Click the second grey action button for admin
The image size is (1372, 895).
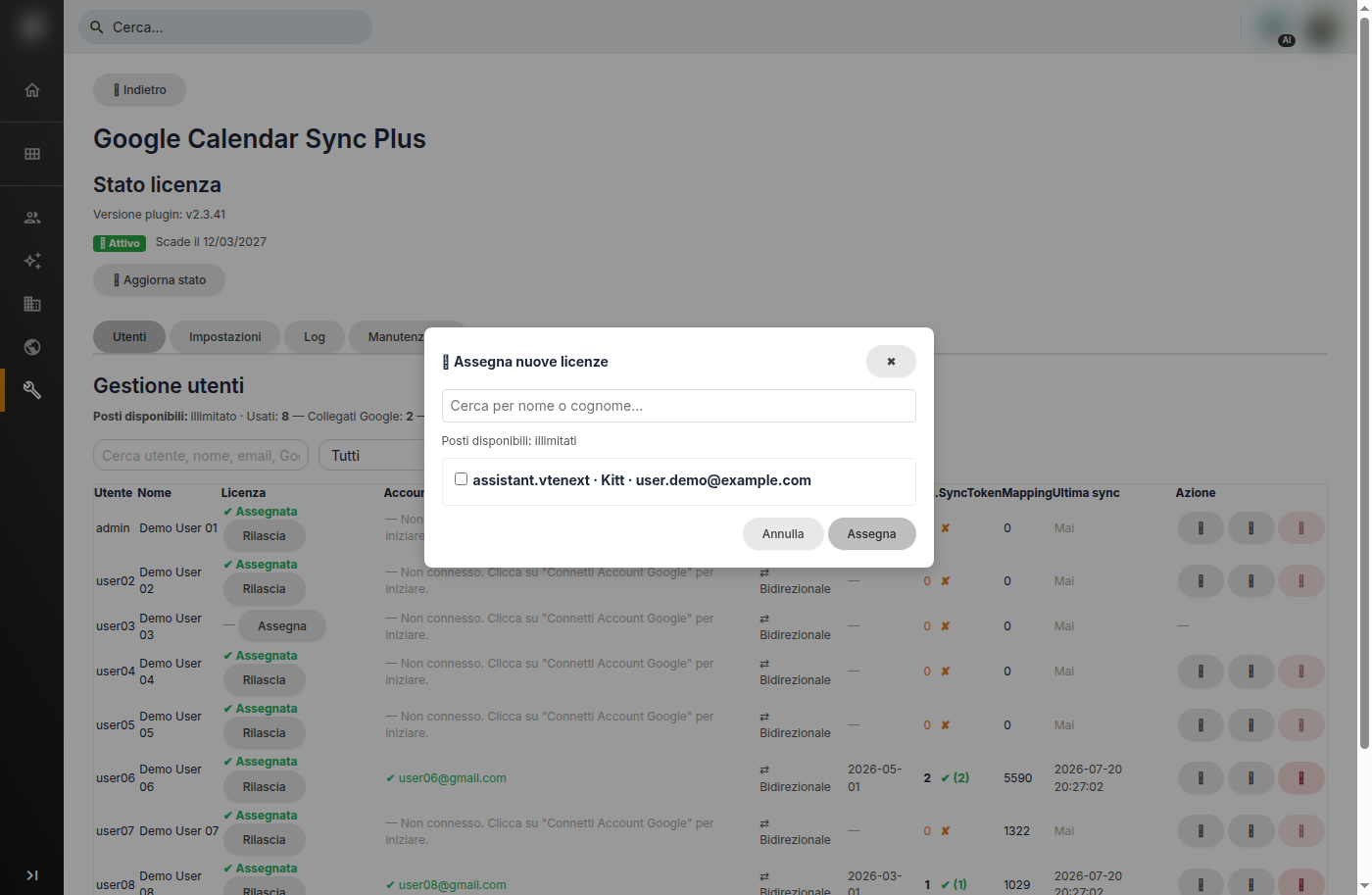(1251, 528)
